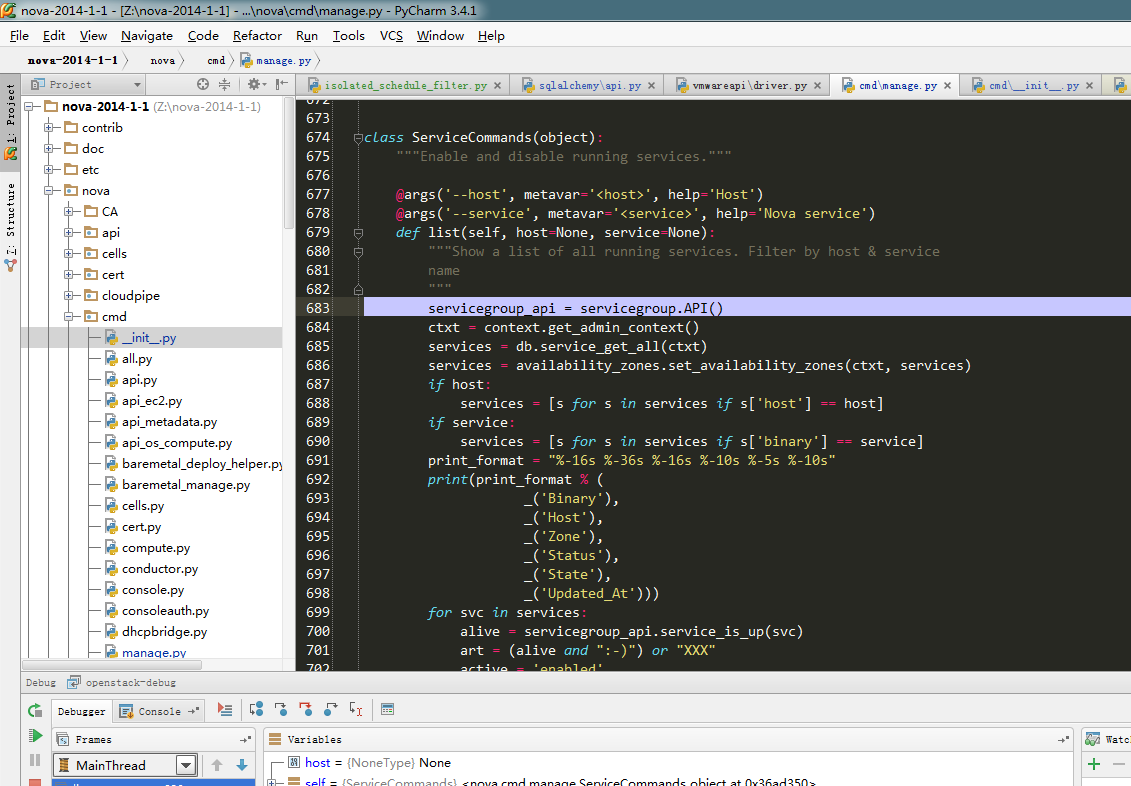Select the Debugger tab

click(x=81, y=712)
